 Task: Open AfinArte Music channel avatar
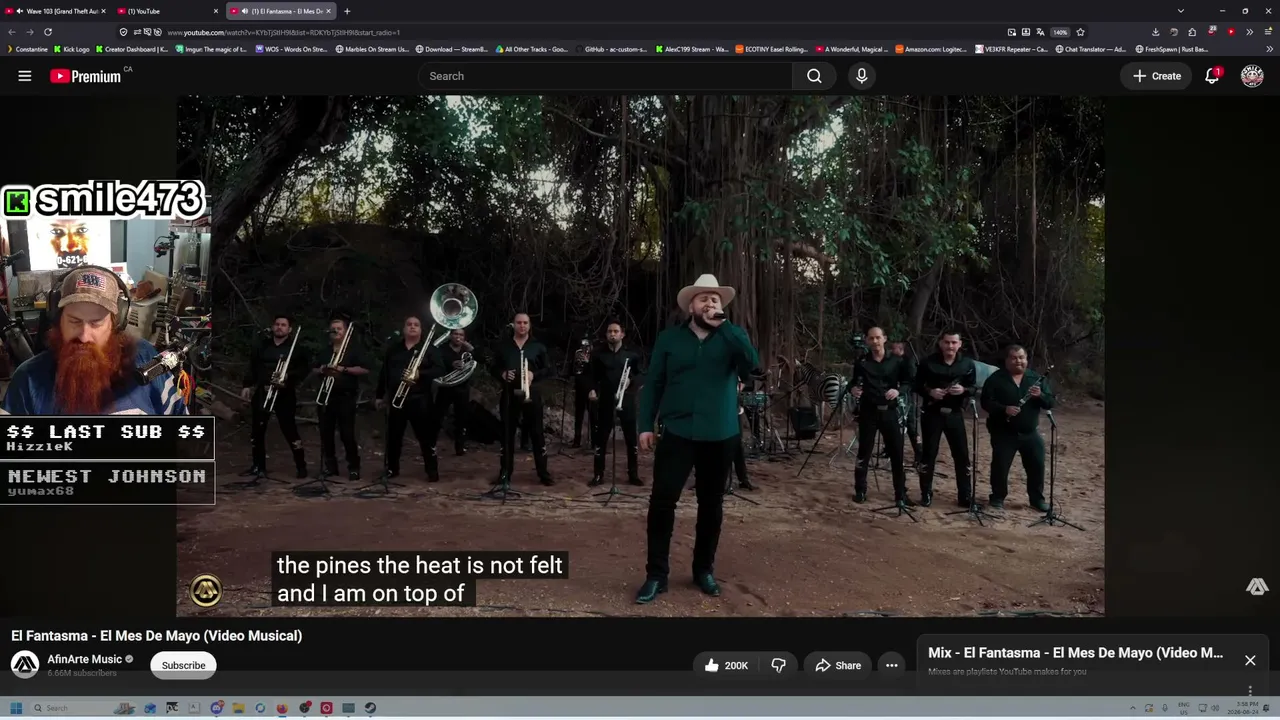[25, 664]
